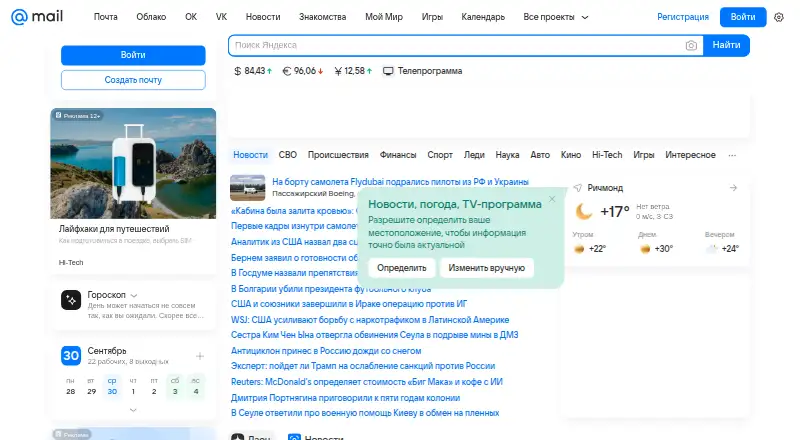Select the Hi-Tech news tab
The height and width of the screenshot is (440, 800).
pos(607,155)
